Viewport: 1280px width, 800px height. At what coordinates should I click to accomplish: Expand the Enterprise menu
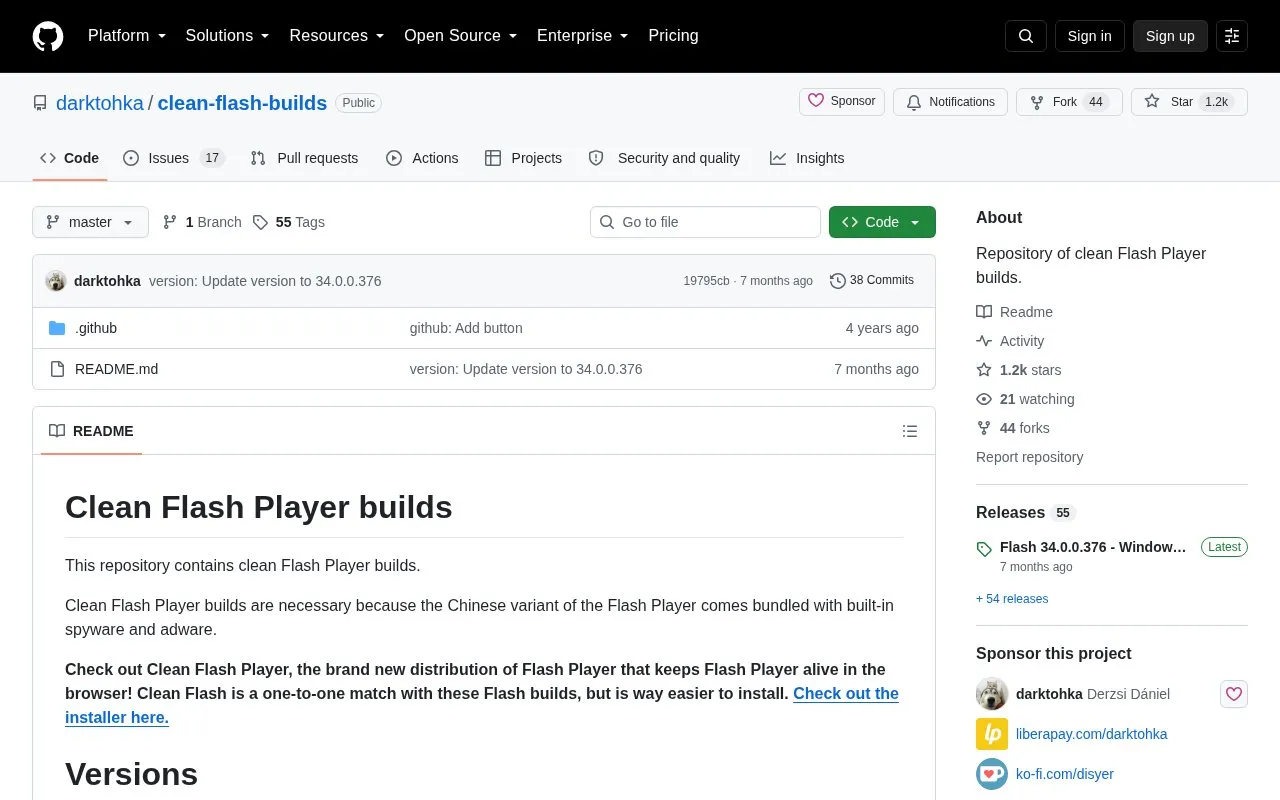click(x=583, y=36)
